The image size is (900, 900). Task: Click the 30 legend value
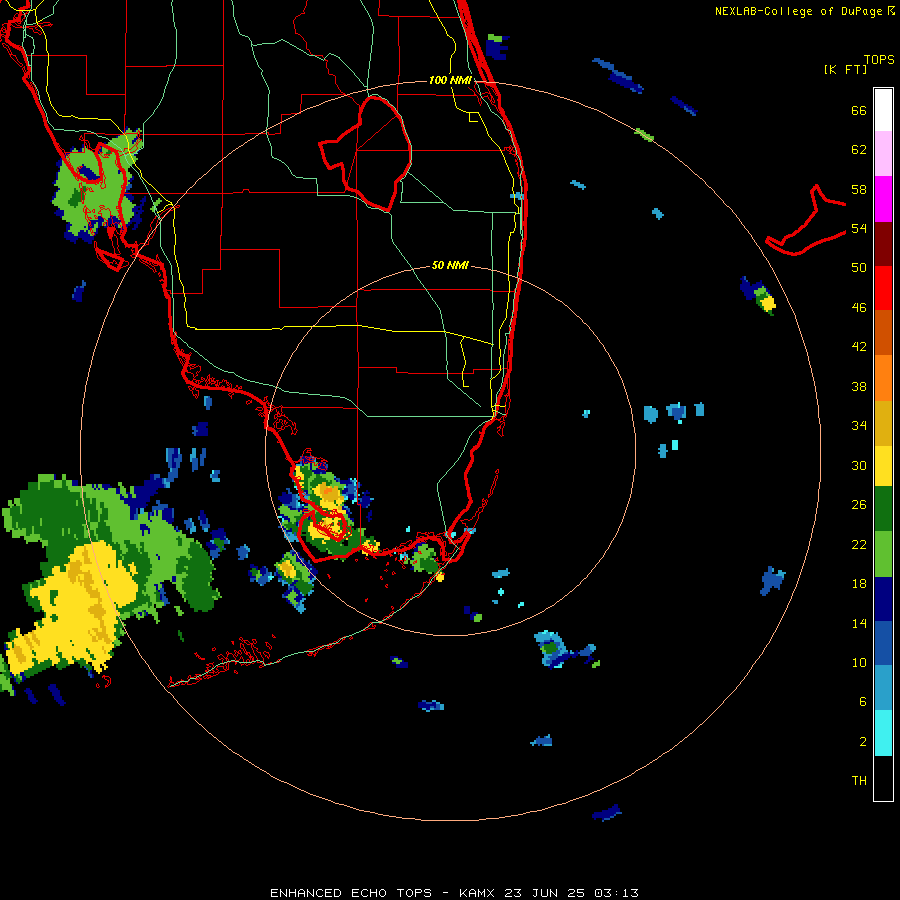859,465
